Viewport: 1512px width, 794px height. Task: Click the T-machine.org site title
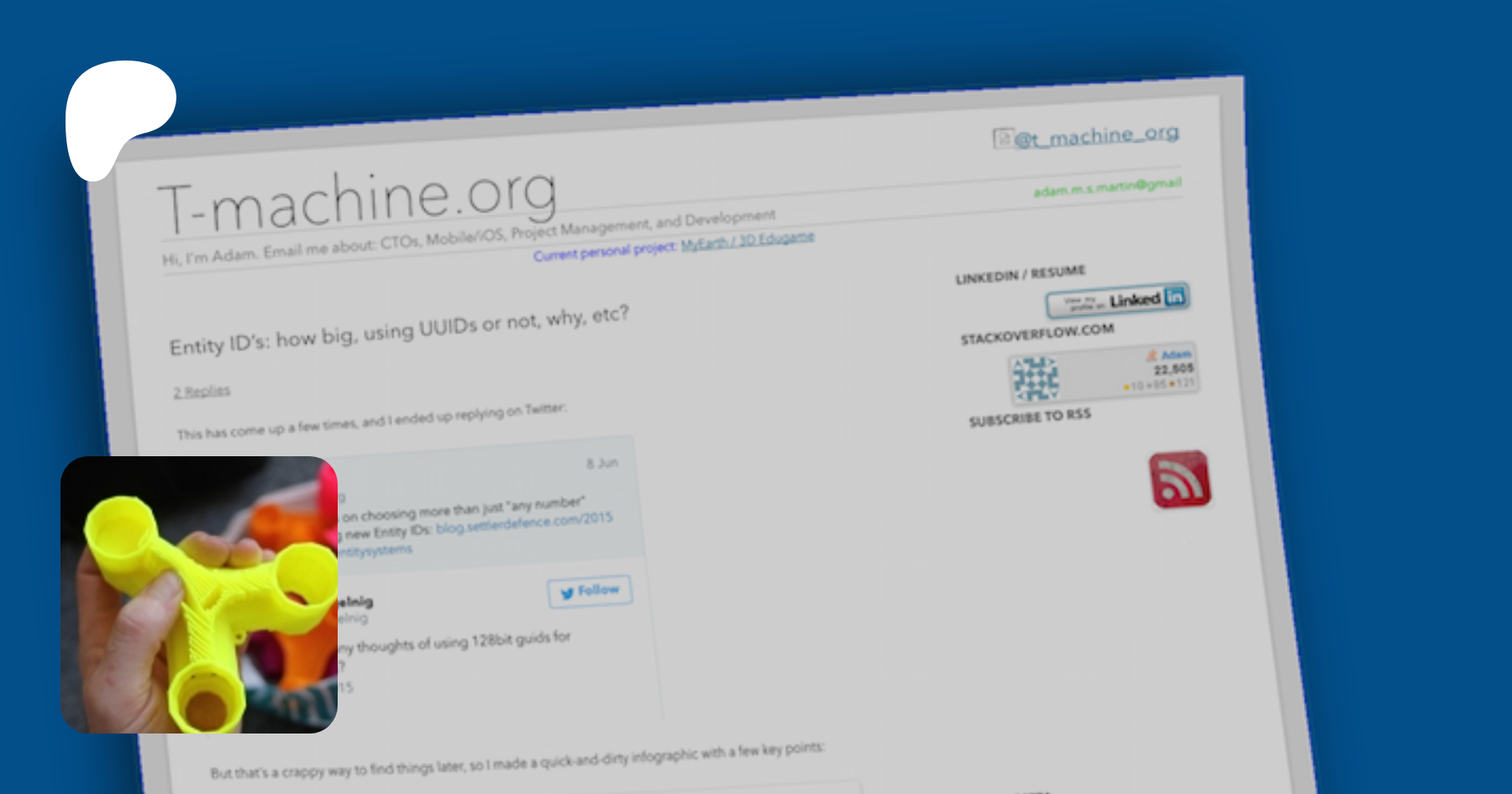(358, 201)
